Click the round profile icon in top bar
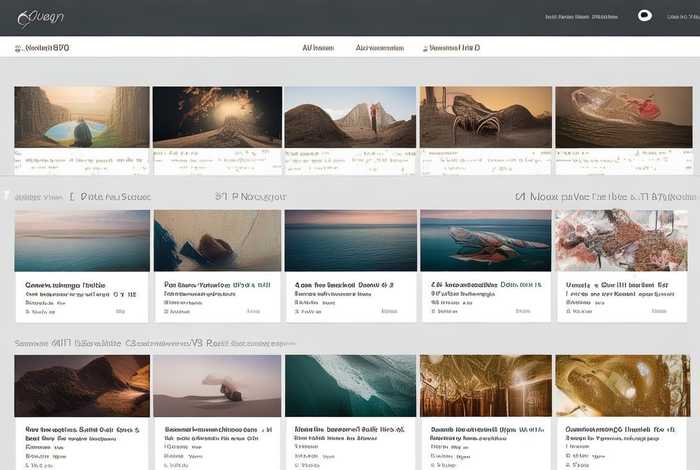This screenshot has width=700, height=470. pos(645,16)
